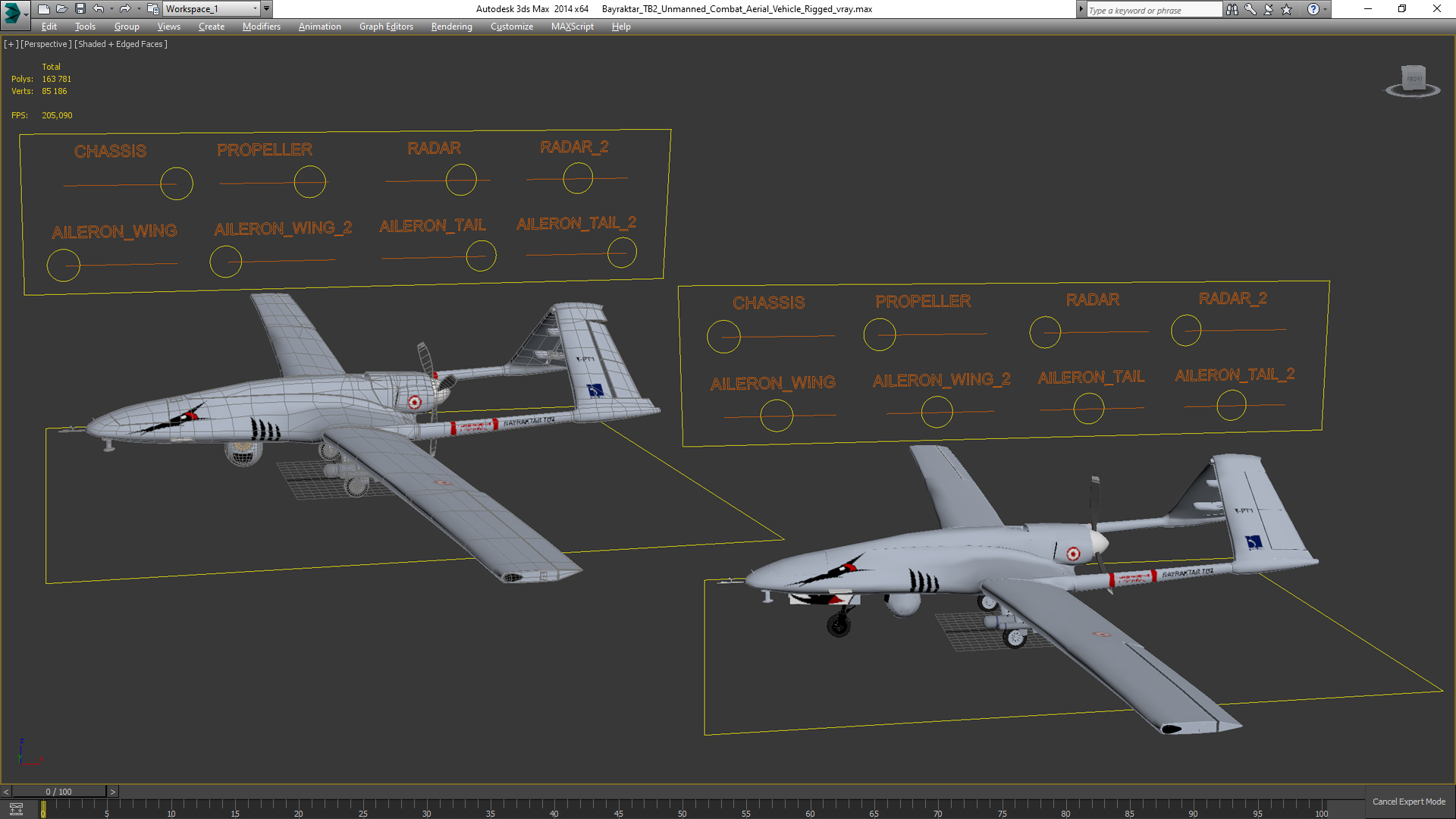
Task: Open the Views menu
Action: [168, 27]
